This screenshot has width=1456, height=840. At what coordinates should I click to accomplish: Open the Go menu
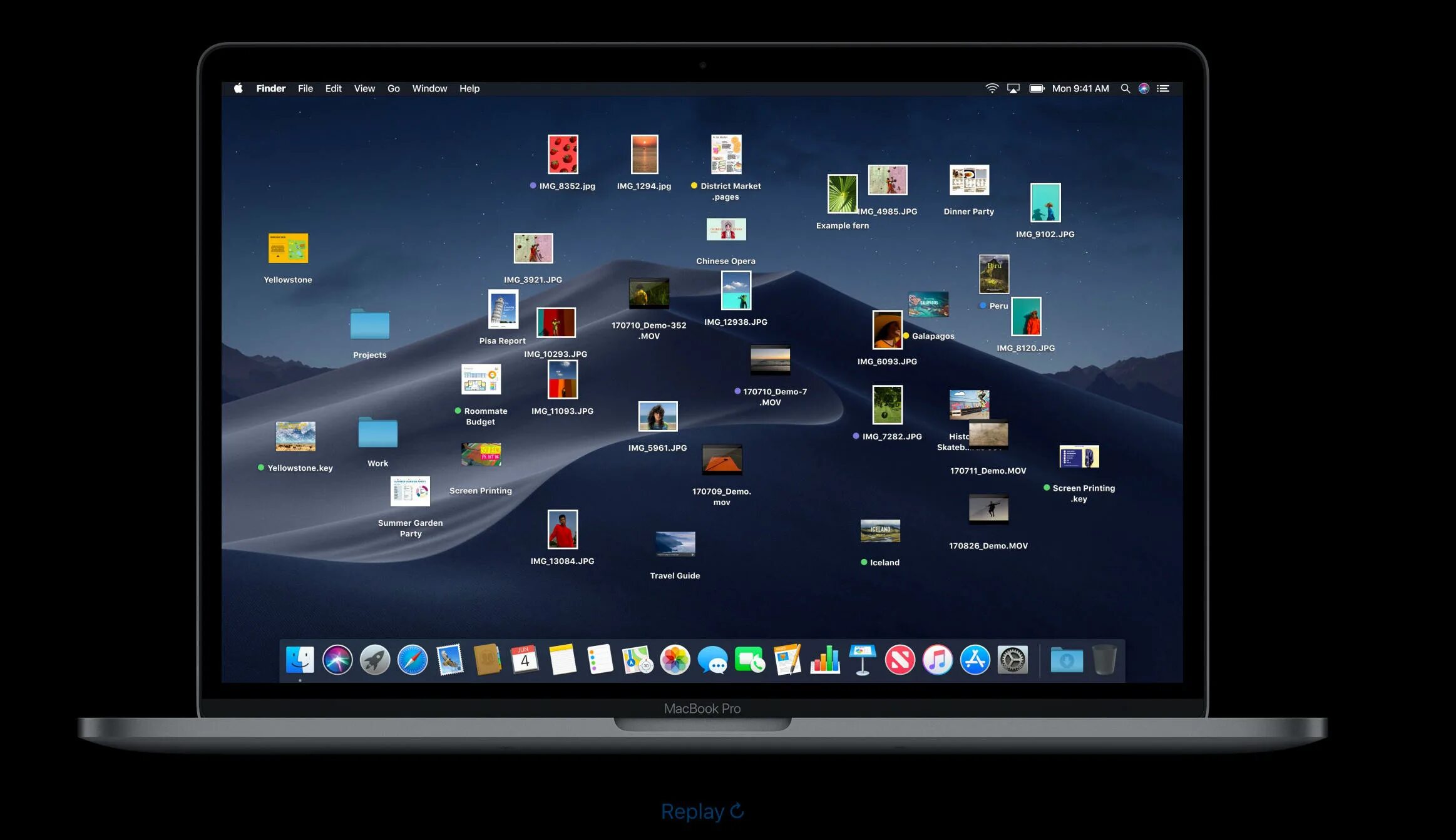pyautogui.click(x=393, y=89)
